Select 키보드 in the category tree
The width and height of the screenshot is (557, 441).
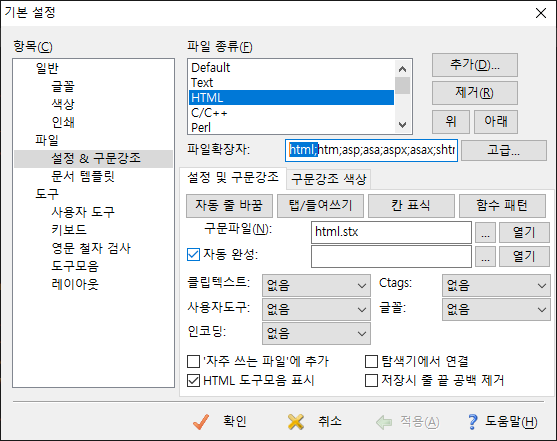click(69, 230)
